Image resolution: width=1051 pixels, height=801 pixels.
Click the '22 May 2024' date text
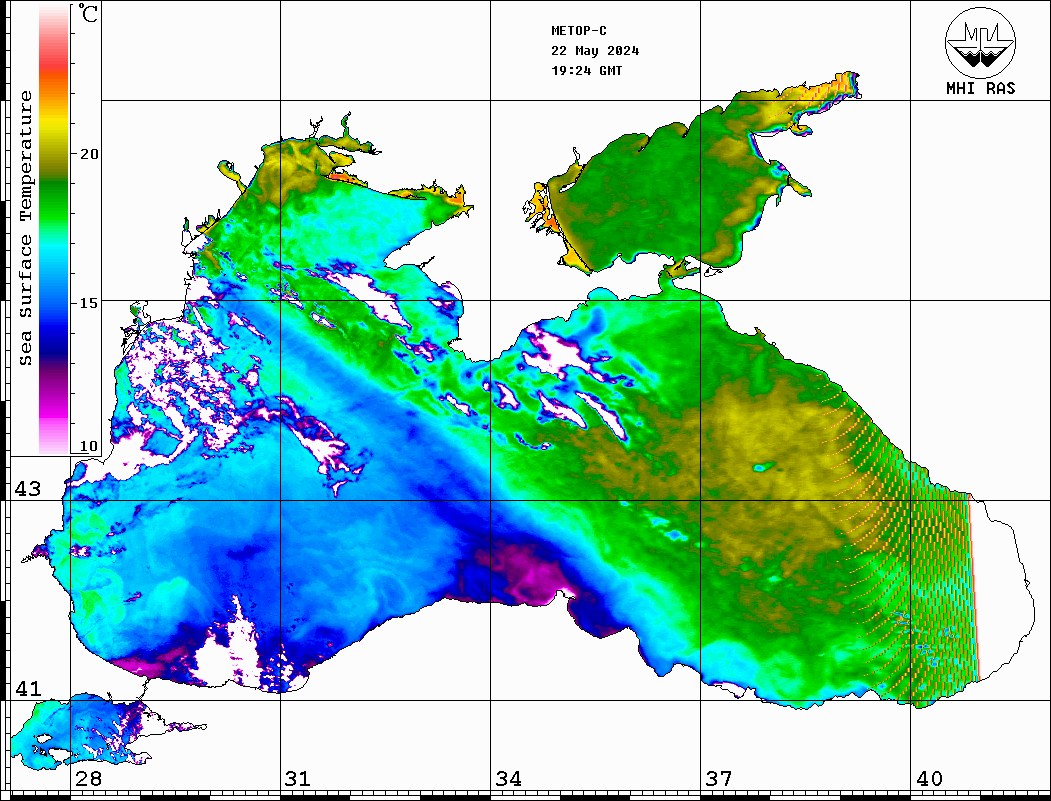click(x=595, y=51)
